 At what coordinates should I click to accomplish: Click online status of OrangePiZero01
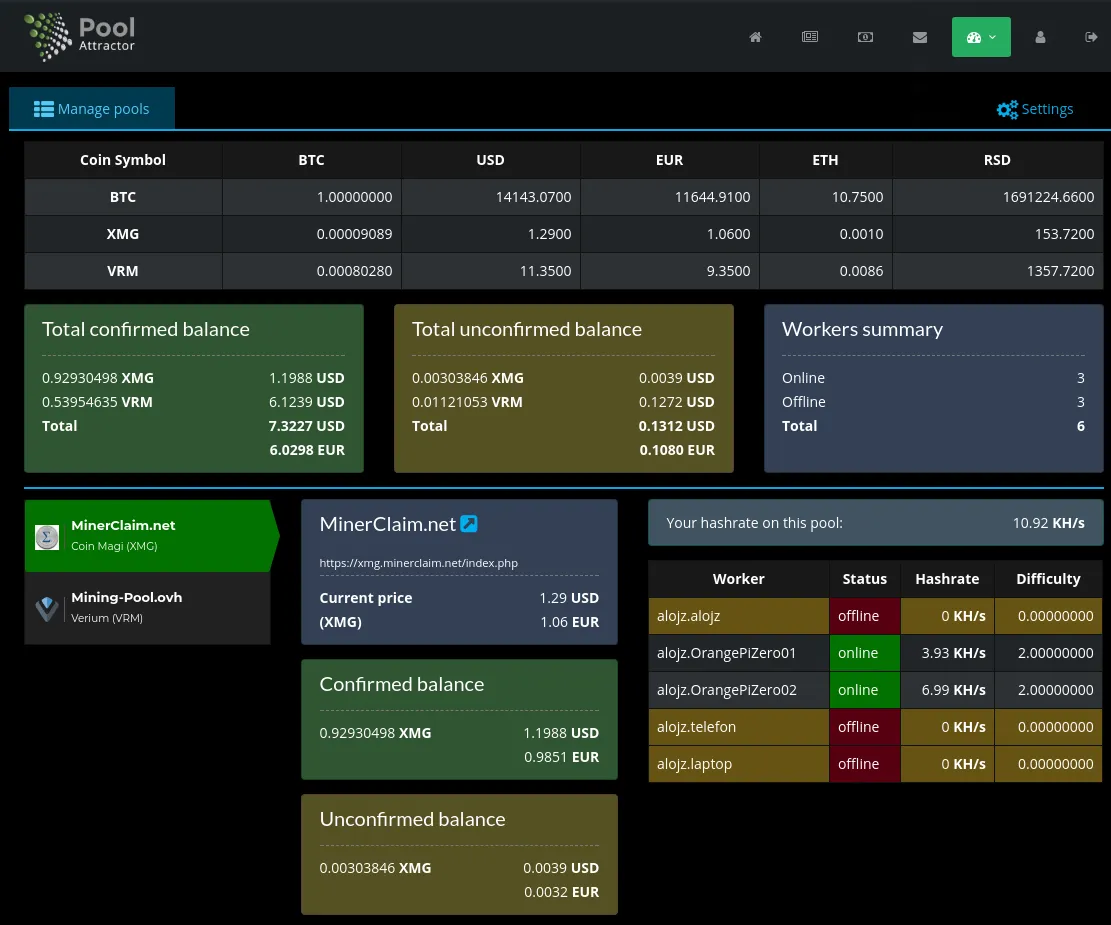[x=864, y=653]
